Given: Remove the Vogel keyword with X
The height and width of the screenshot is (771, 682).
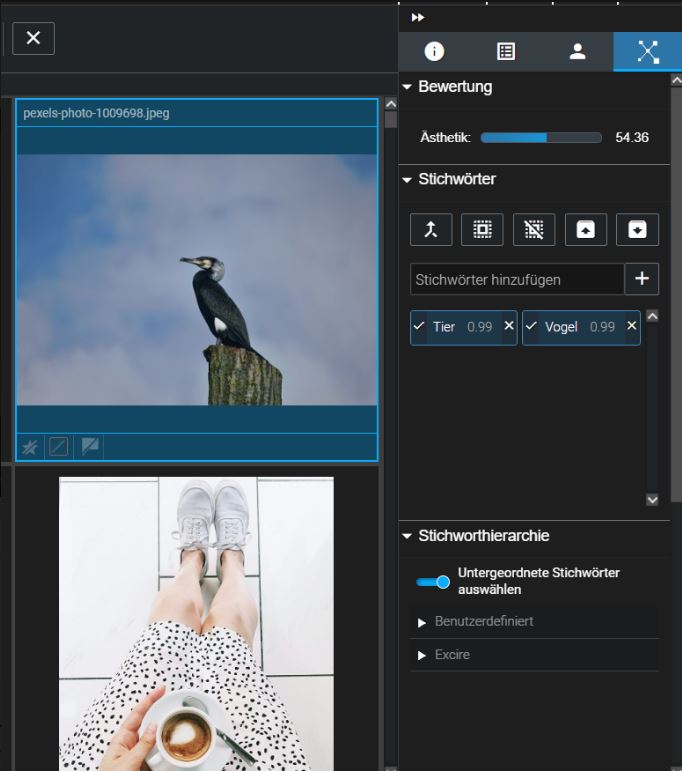Looking at the screenshot, I should pyautogui.click(x=631, y=327).
